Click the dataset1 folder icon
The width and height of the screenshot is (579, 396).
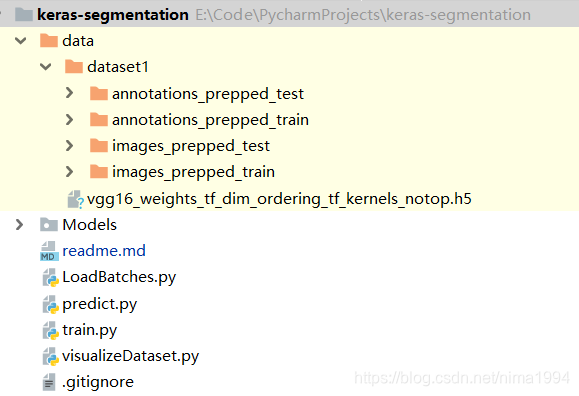[74, 67]
